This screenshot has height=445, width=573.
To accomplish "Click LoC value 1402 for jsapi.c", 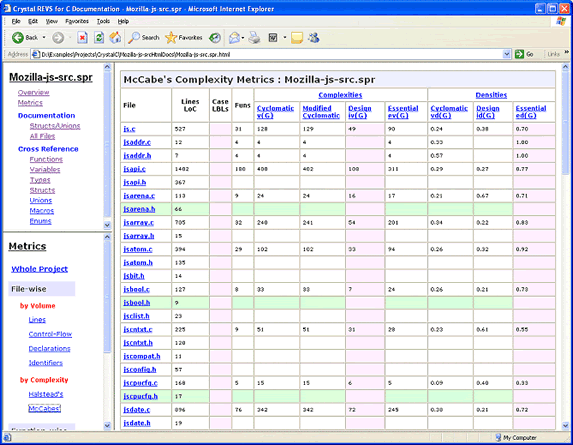I will pos(182,169).
